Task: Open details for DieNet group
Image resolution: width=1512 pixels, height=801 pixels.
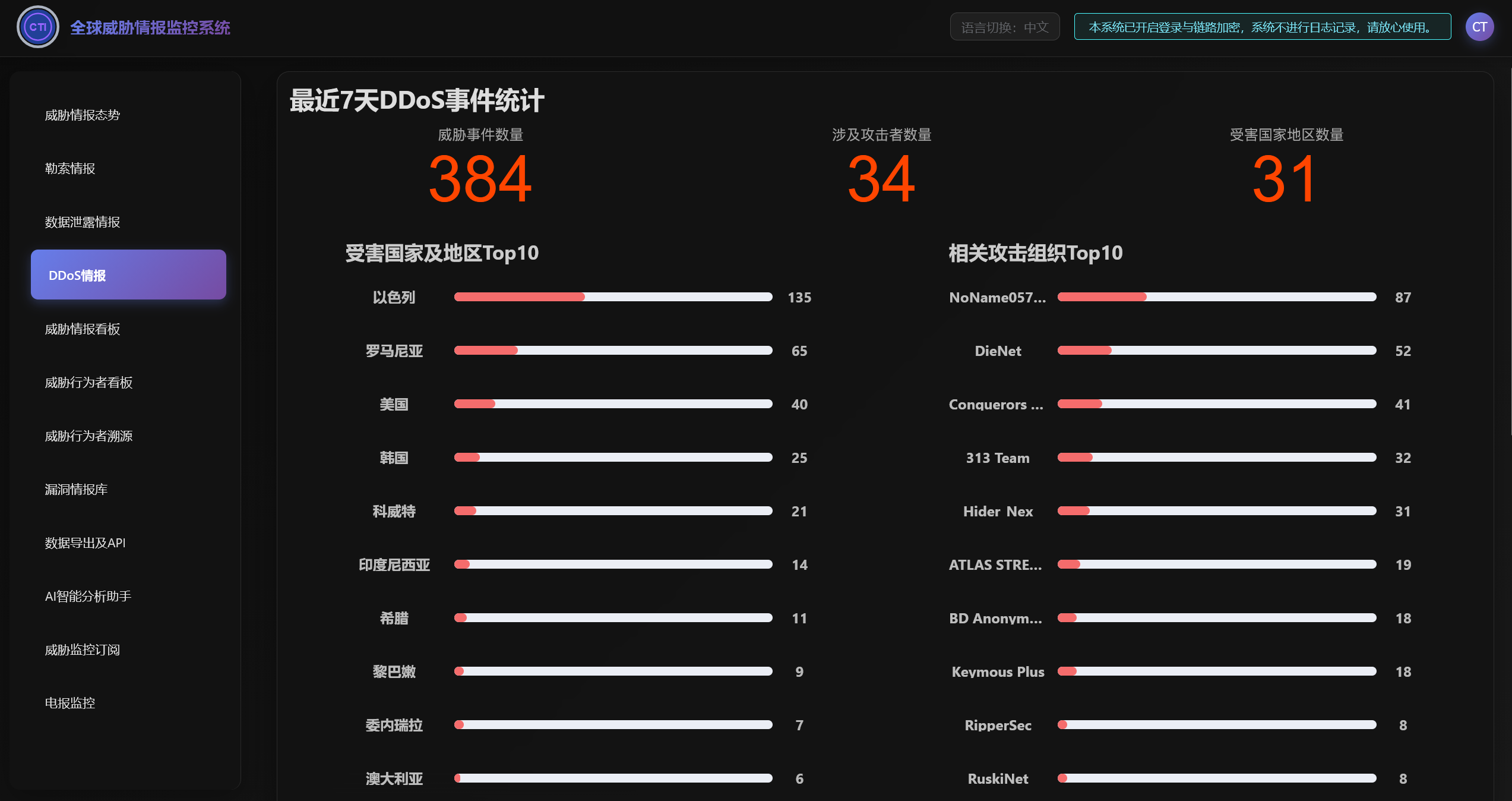Action: (997, 351)
